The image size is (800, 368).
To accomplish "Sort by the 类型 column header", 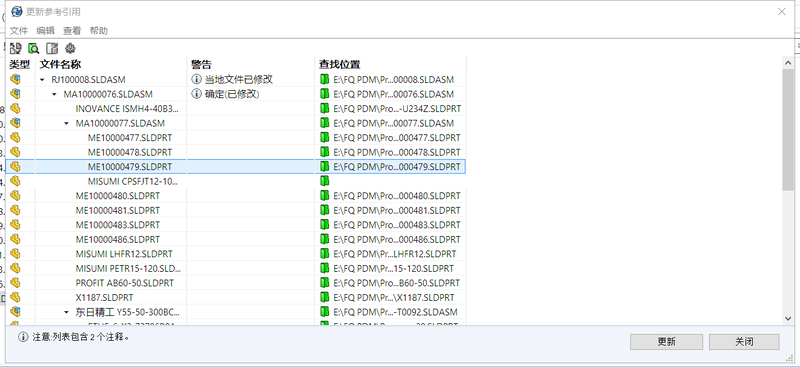I will tap(20, 64).
